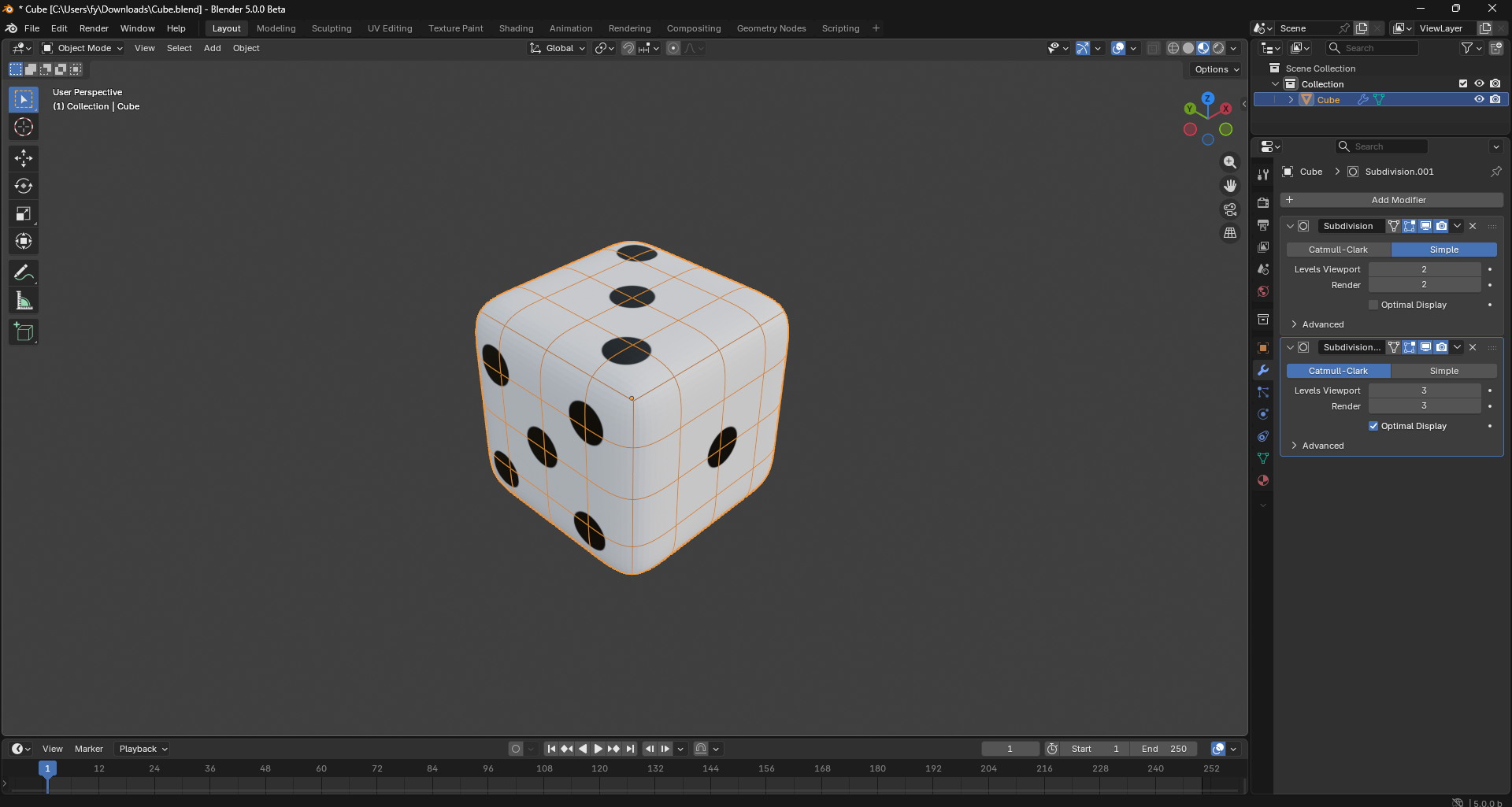The height and width of the screenshot is (807, 1512).
Task: Uncheck Optimal Display on second Subdivision modifier
Action: (1373, 426)
